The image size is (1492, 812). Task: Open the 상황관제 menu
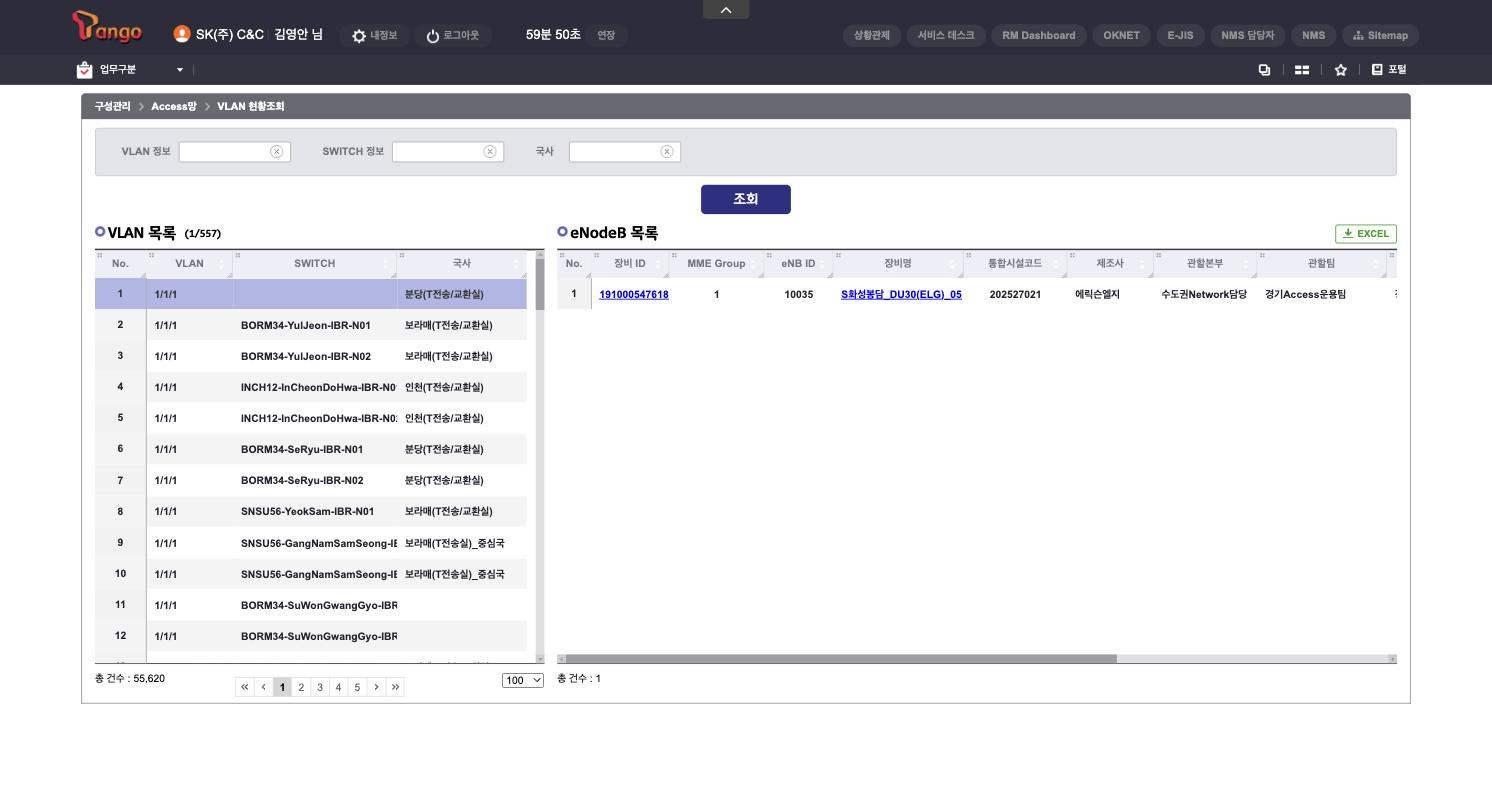click(872, 35)
